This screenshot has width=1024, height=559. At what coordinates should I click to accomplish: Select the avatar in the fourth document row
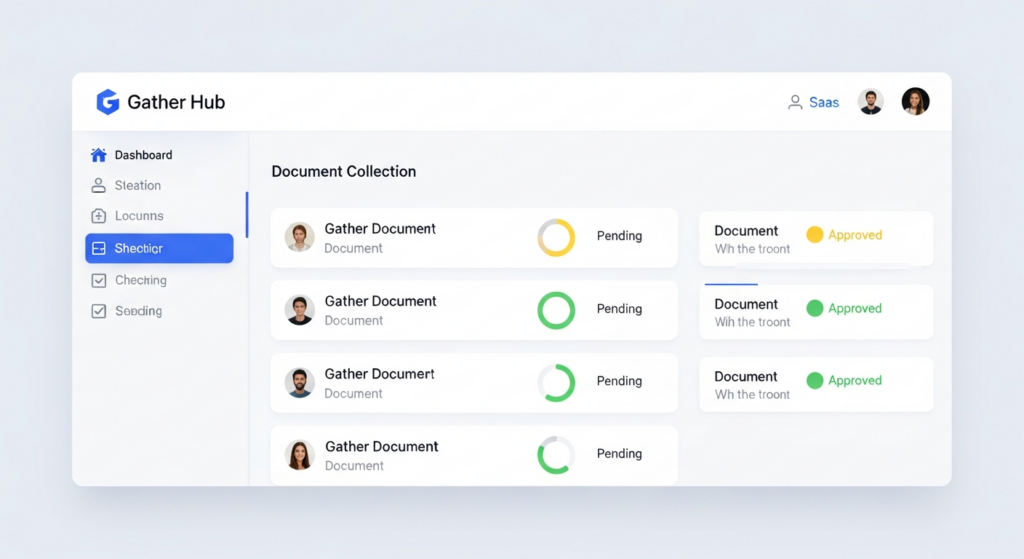pyautogui.click(x=300, y=455)
